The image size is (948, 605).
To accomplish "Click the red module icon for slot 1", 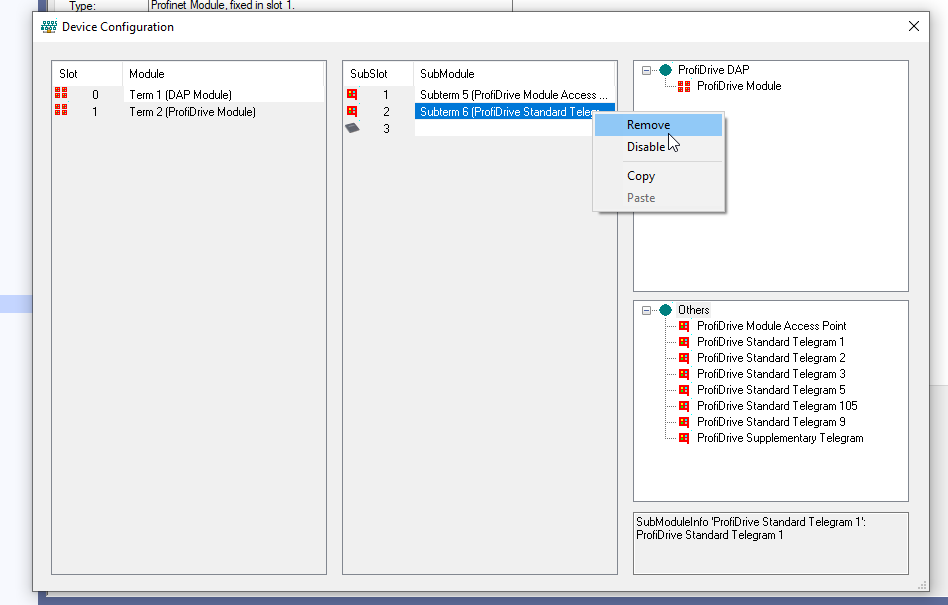I will [x=61, y=110].
